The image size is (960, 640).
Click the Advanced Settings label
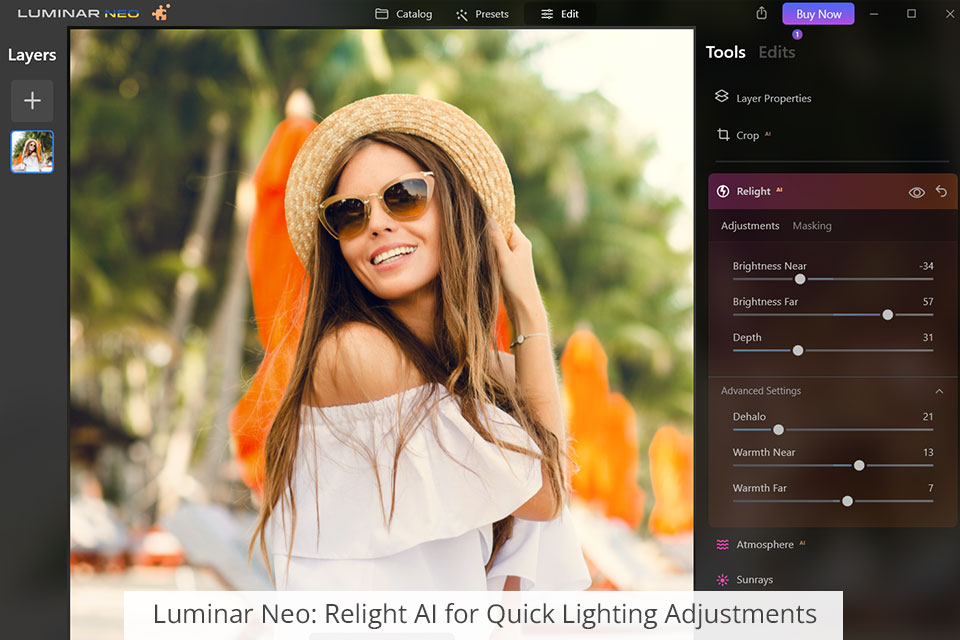pyautogui.click(x=760, y=391)
